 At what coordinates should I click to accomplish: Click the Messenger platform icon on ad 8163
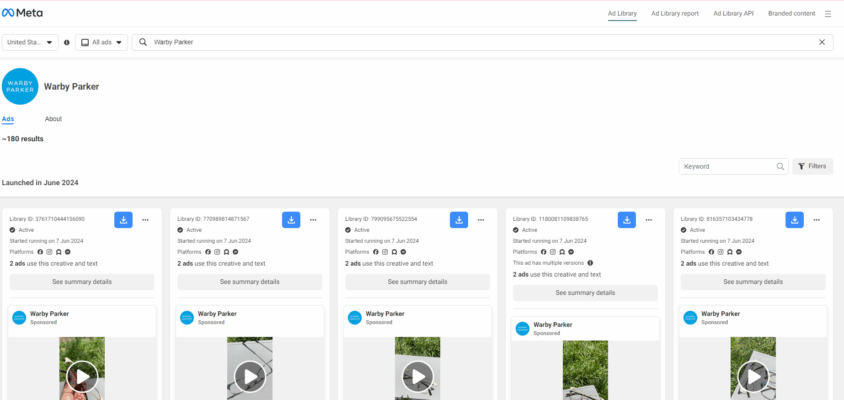739,252
